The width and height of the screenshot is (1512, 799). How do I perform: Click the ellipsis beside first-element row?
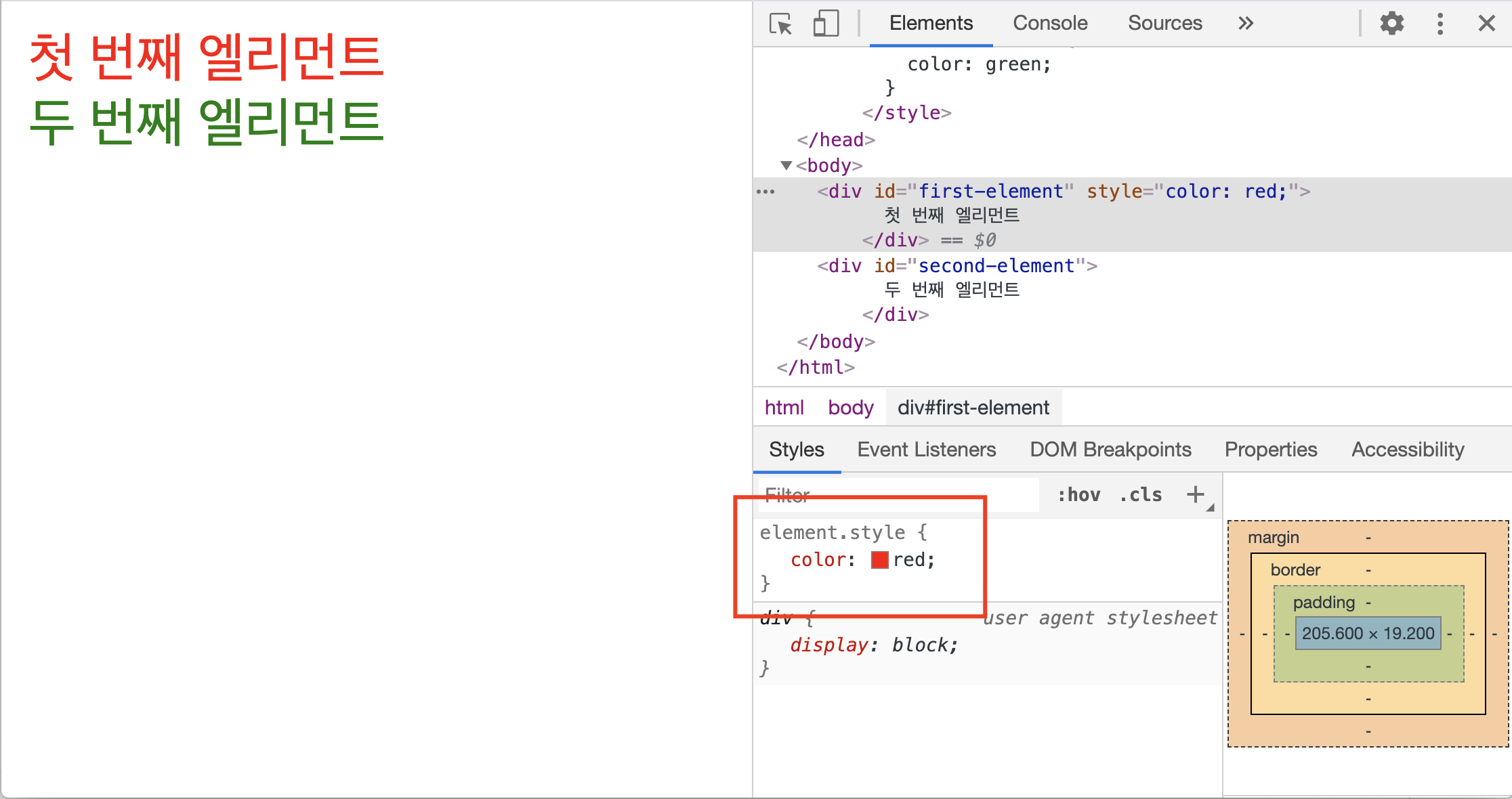click(x=765, y=192)
